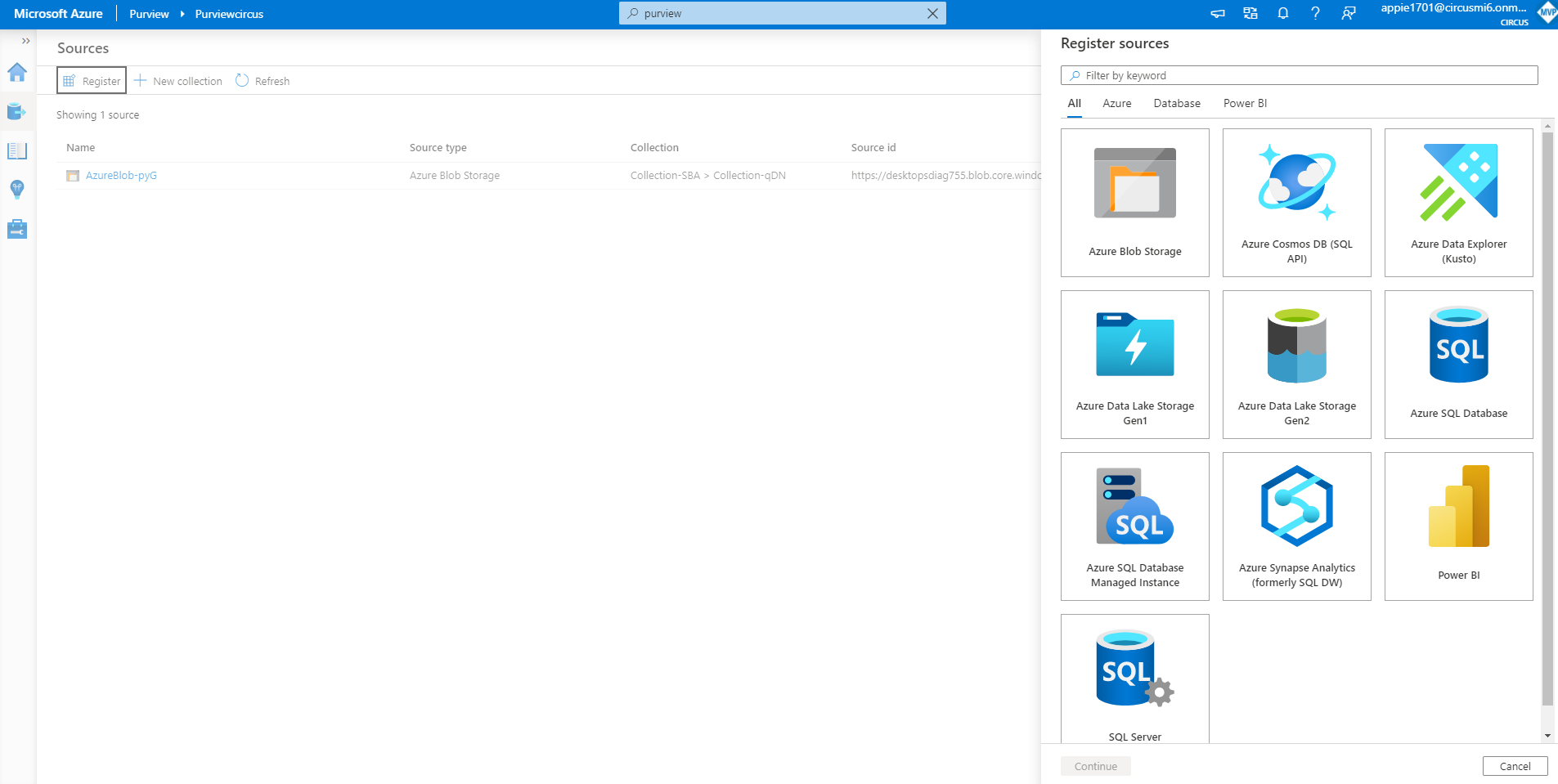Click the Filter by keyword field
The image size is (1558, 784).
[x=1299, y=75]
